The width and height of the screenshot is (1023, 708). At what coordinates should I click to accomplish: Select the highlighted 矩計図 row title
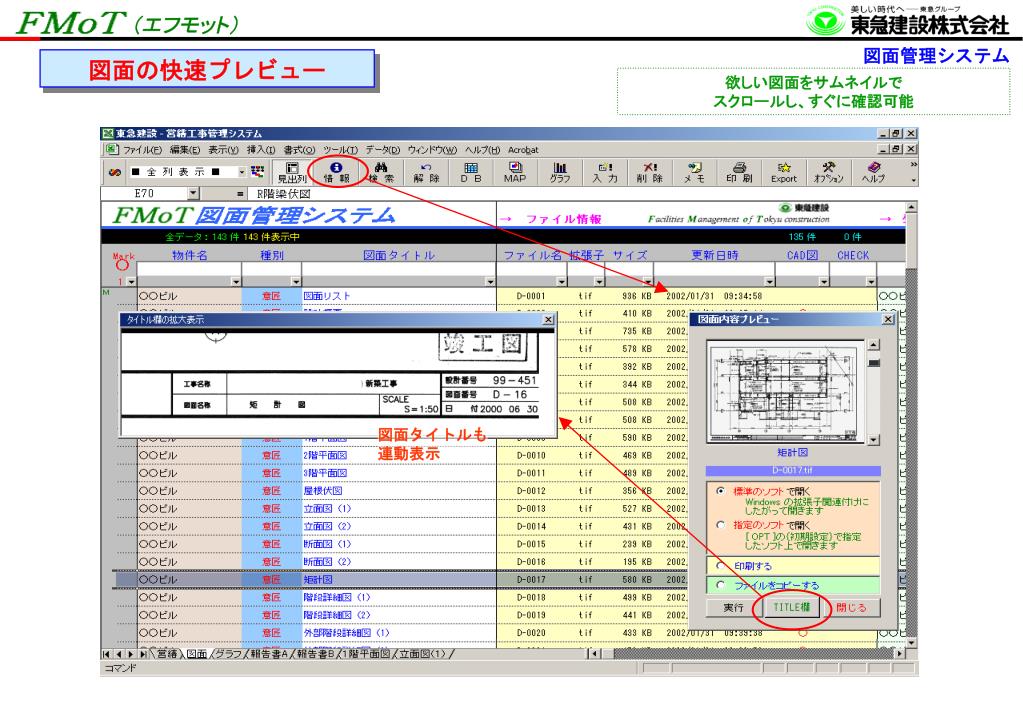coord(318,579)
